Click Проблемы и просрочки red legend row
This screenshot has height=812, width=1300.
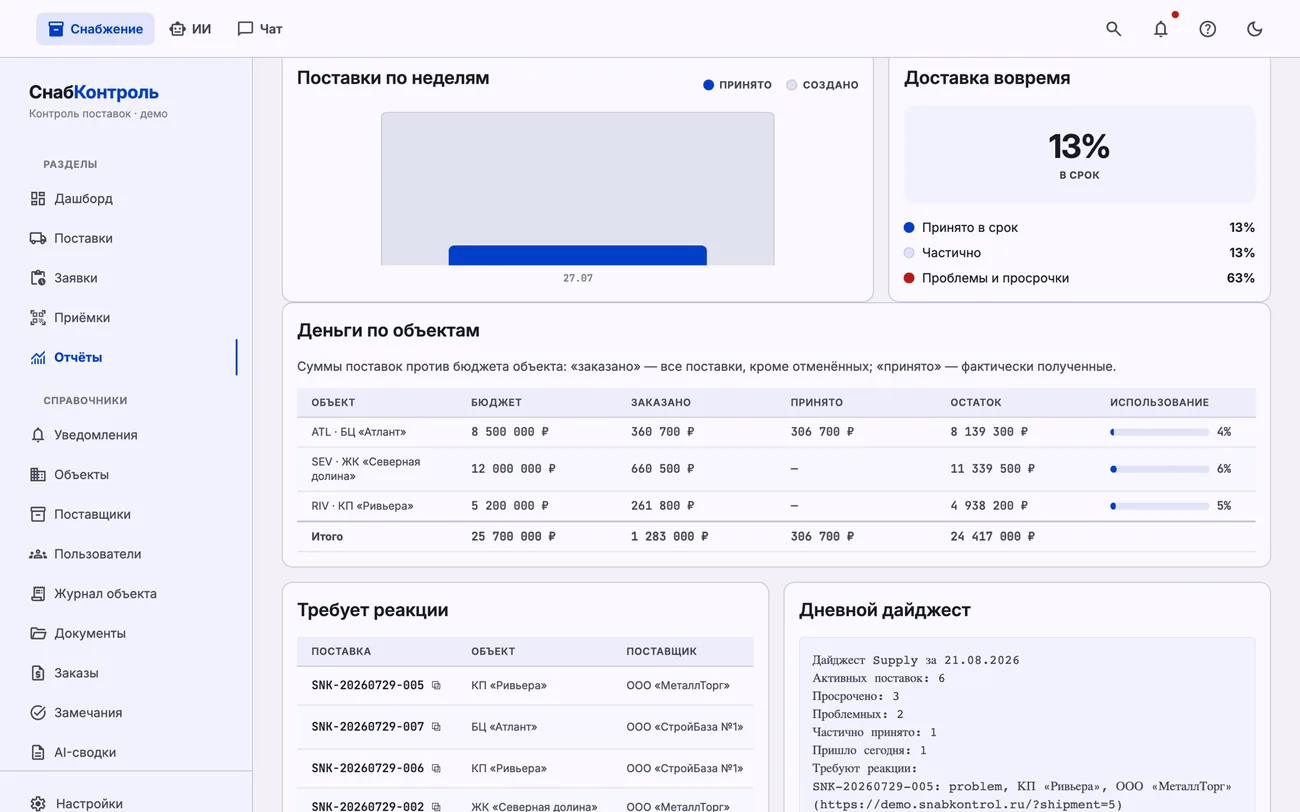1079,278
